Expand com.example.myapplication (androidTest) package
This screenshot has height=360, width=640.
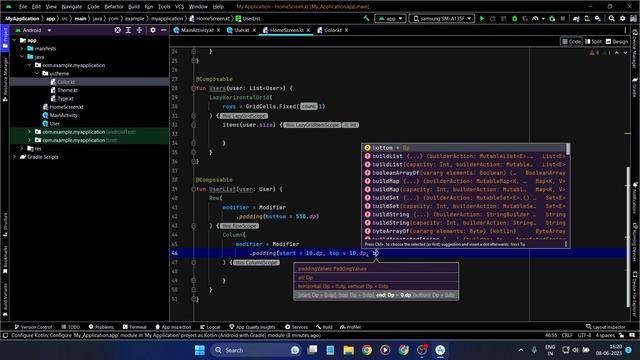29,132
